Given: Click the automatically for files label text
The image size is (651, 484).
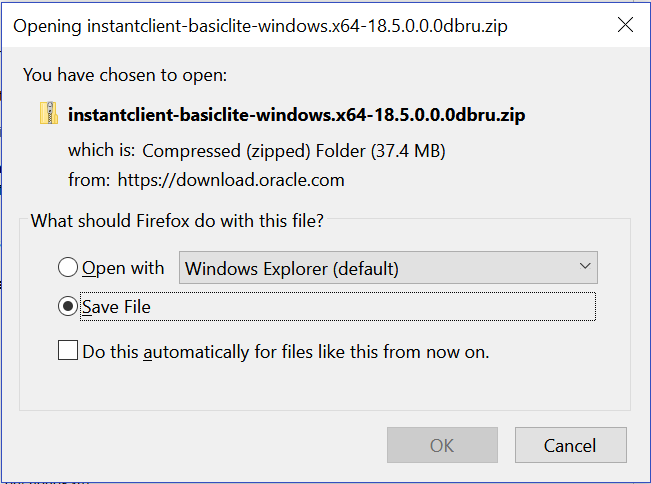Looking at the screenshot, I should (x=286, y=352).
